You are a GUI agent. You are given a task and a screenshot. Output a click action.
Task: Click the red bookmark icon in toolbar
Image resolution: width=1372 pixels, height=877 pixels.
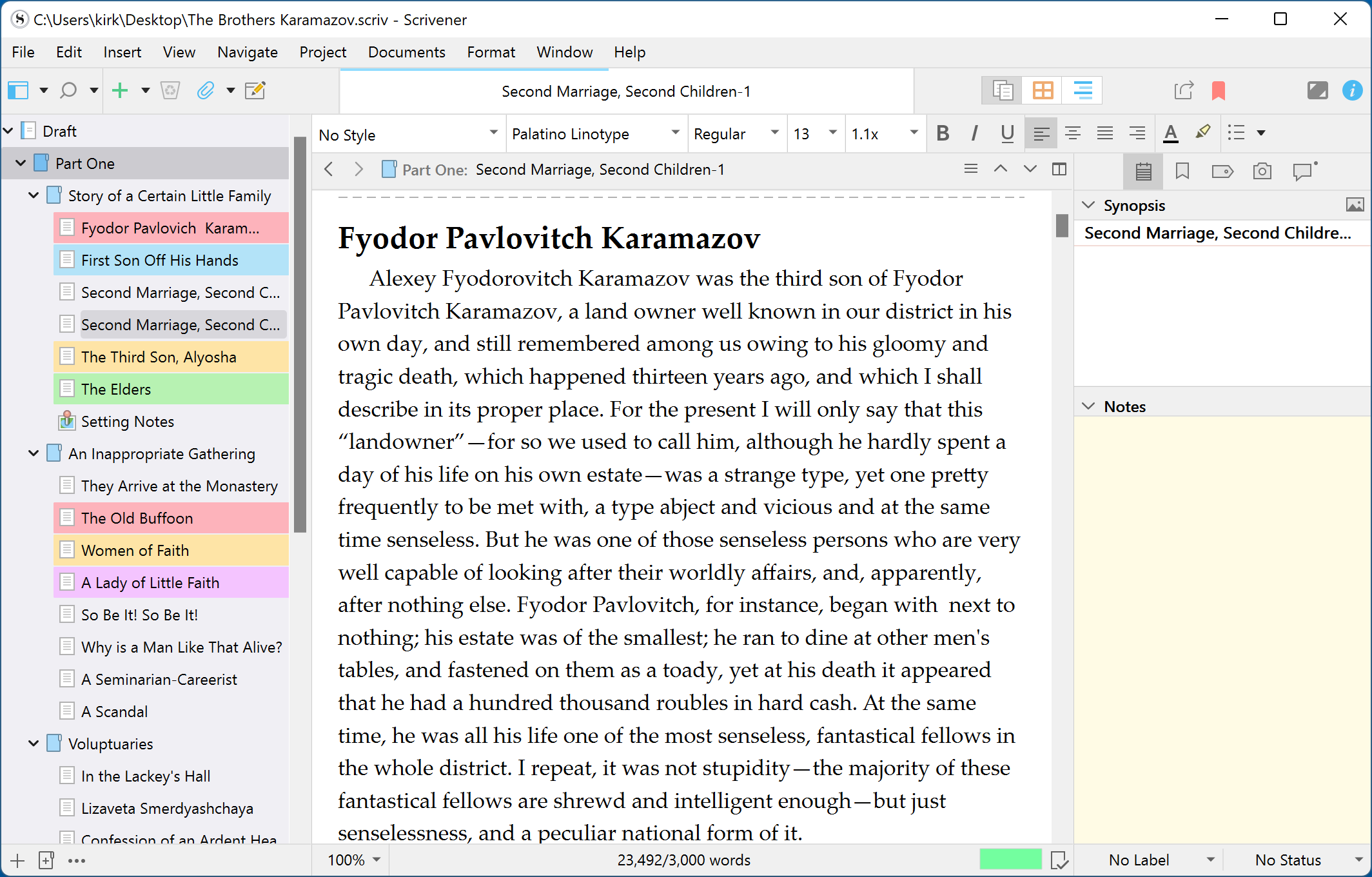(x=1218, y=90)
